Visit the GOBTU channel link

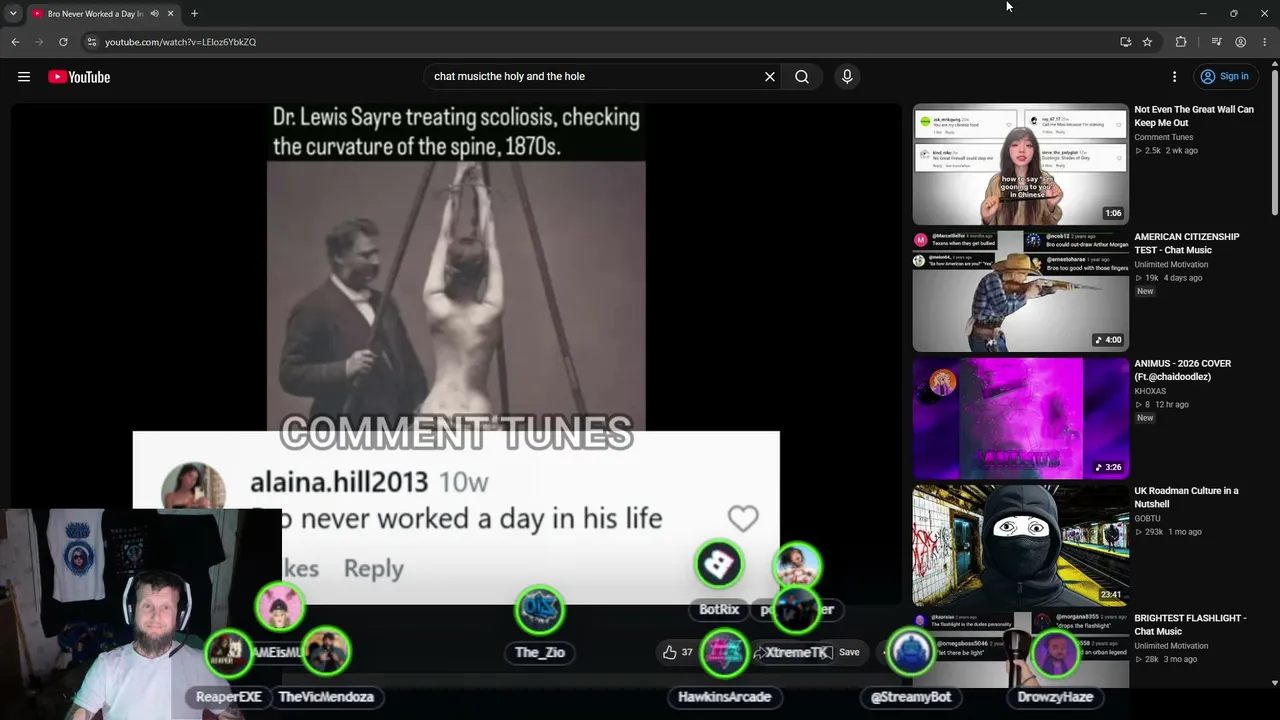click(1147, 518)
